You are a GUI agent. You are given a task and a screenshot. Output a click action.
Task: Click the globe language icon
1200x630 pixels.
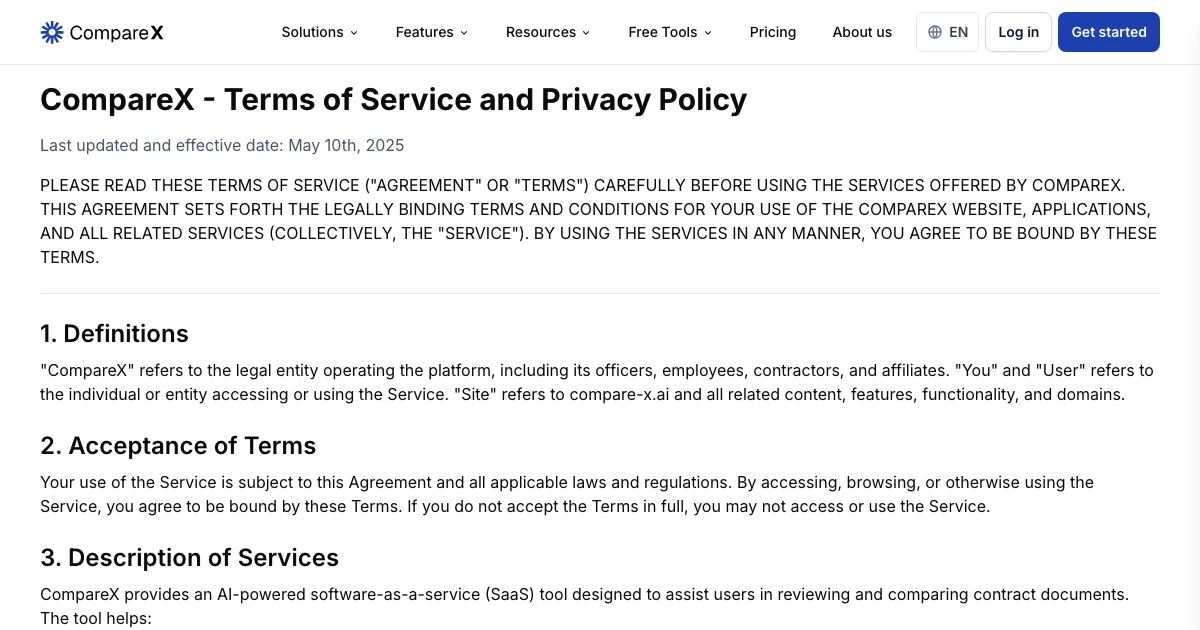(935, 32)
